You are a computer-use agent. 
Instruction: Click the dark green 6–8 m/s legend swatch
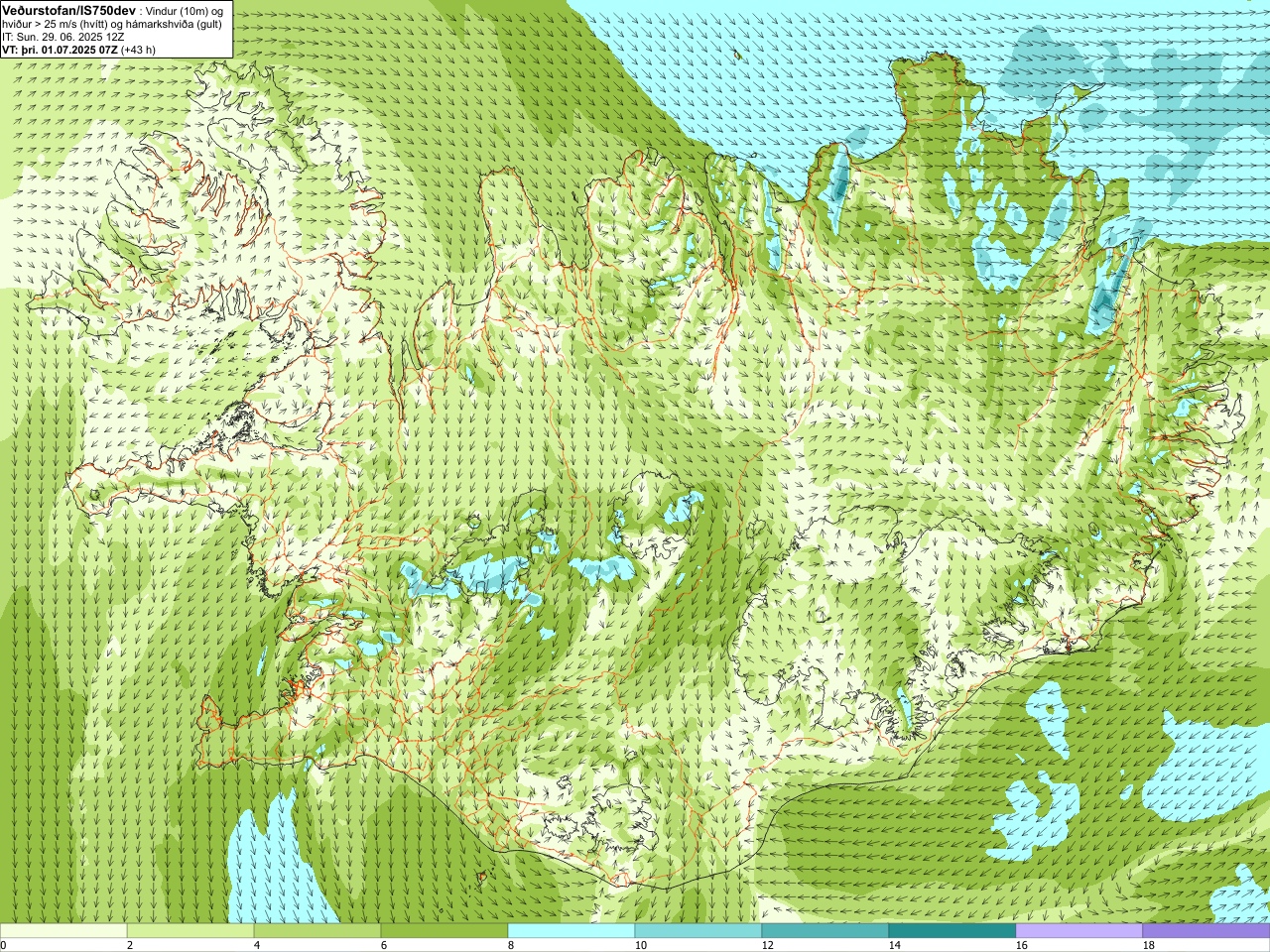coord(444,931)
